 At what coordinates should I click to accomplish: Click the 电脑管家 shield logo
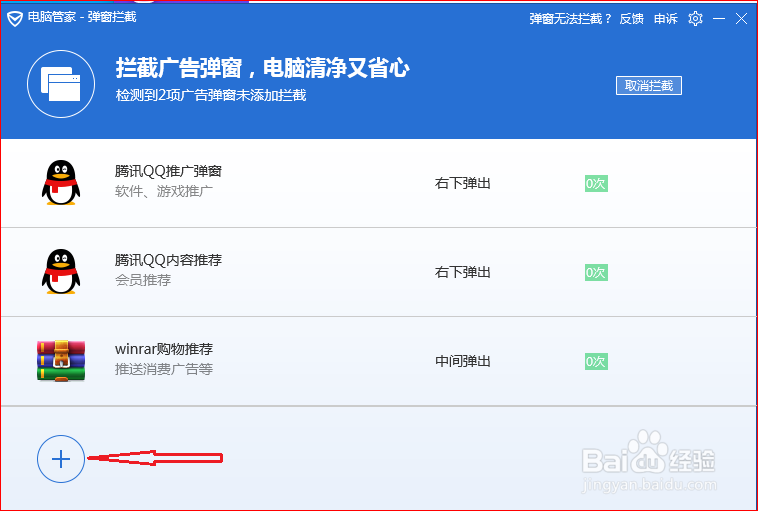pos(15,19)
